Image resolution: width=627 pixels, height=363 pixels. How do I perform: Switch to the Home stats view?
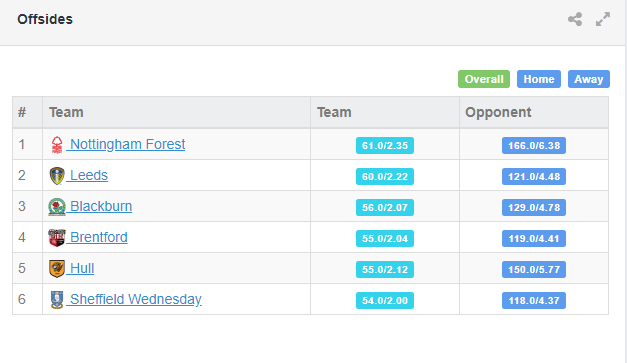[539, 79]
